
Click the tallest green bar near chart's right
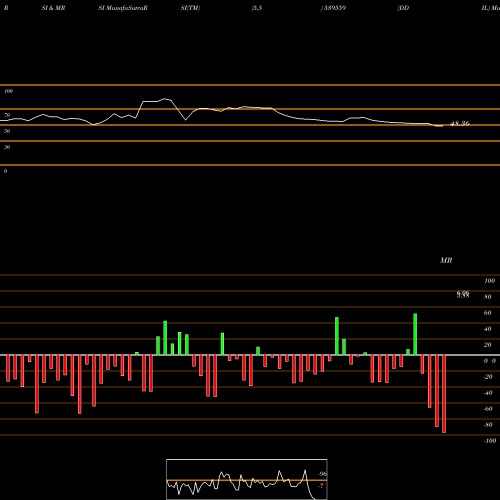pyautogui.click(x=415, y=334)
